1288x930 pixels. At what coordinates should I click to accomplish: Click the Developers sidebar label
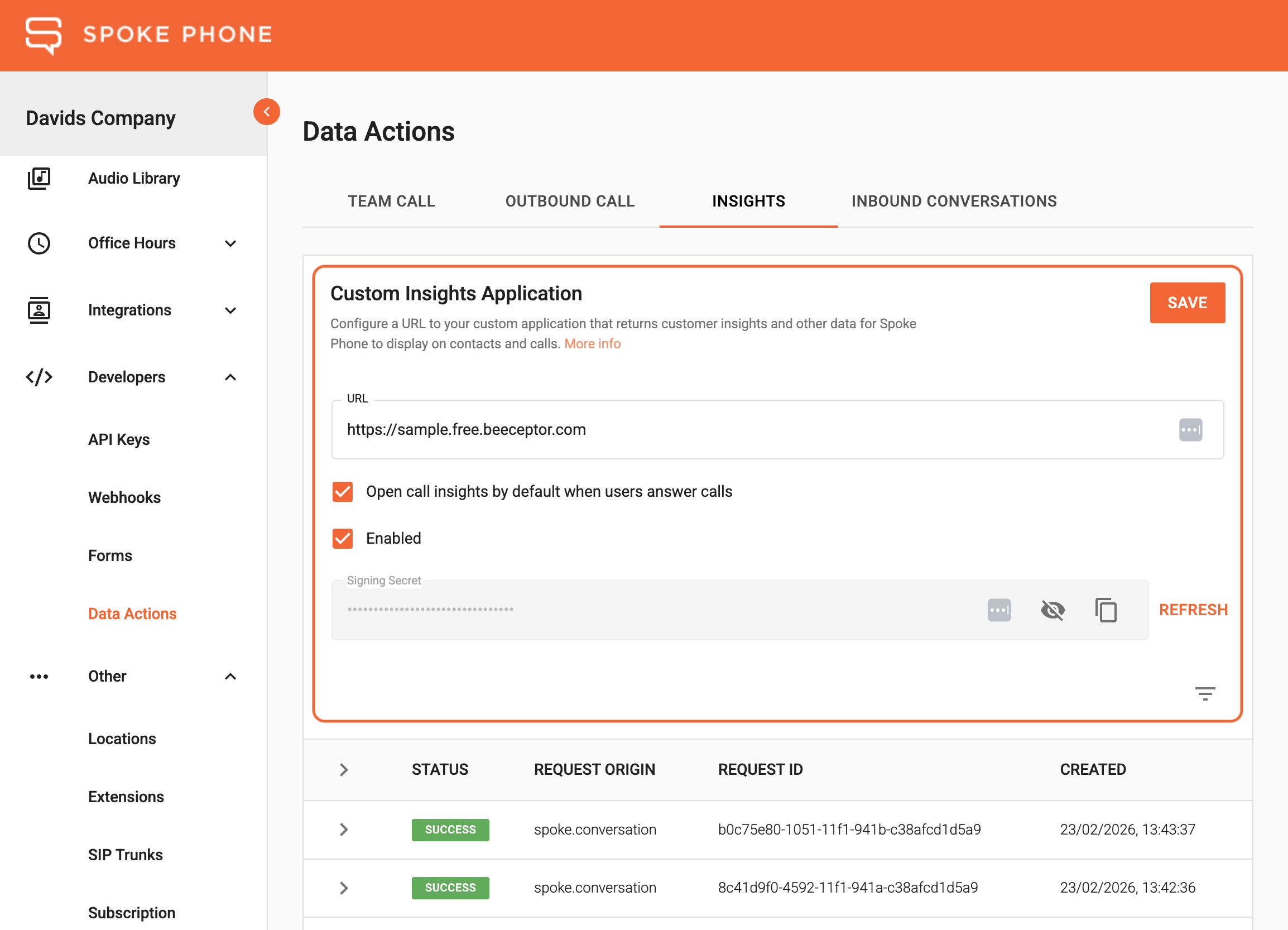[127, 377]
